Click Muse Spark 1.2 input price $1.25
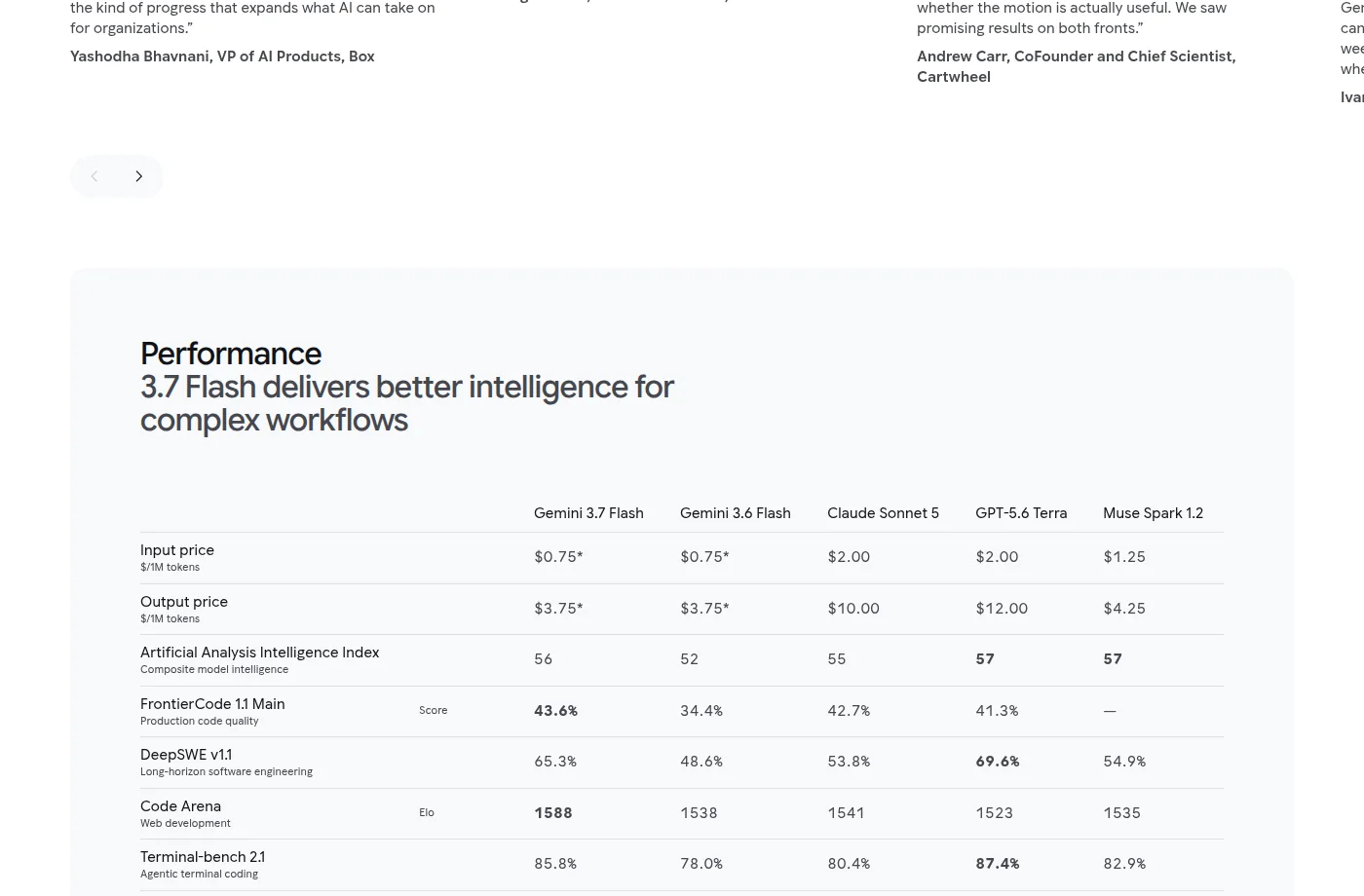 1124,557
